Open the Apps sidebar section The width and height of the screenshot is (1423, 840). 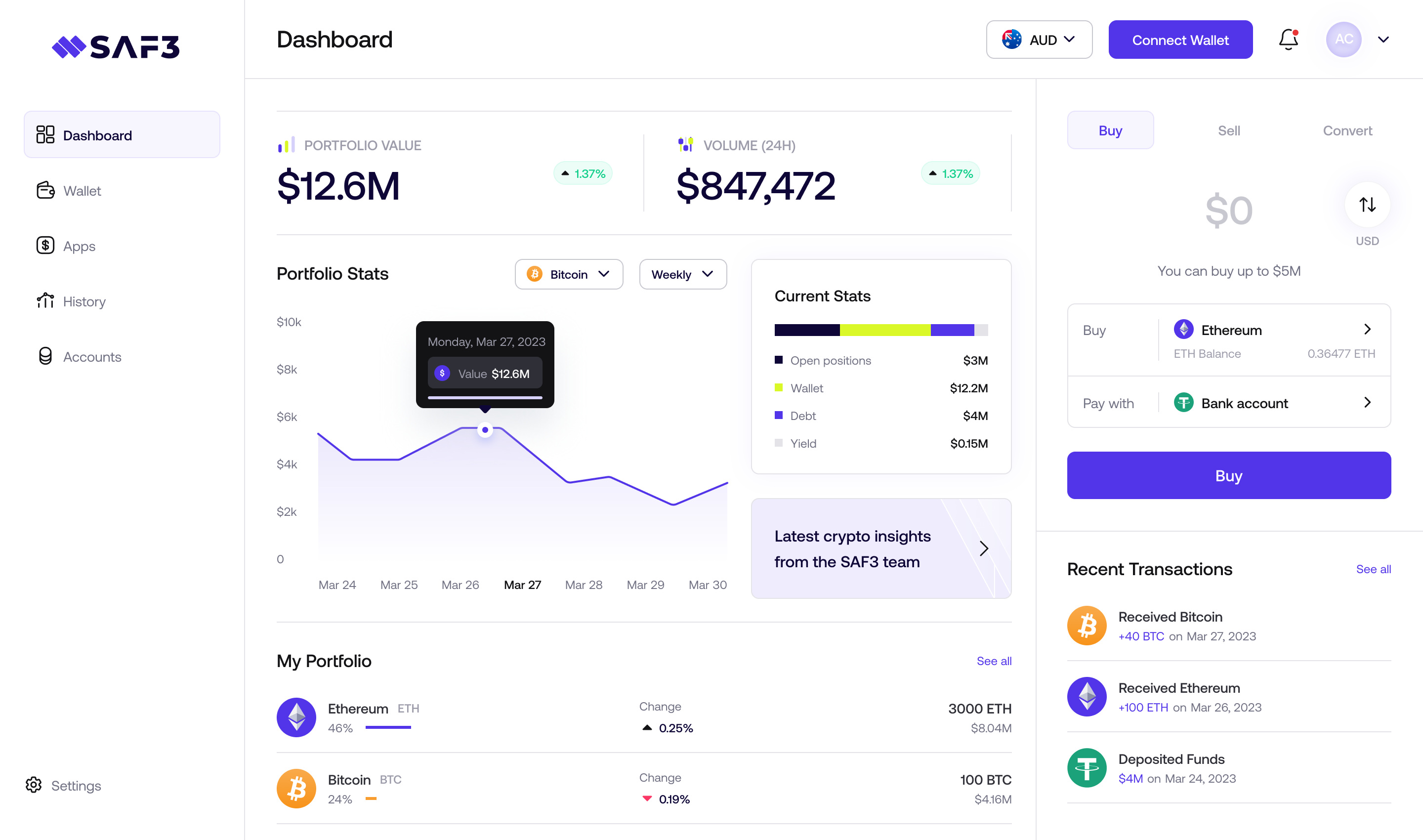click(x=79, y=246)
